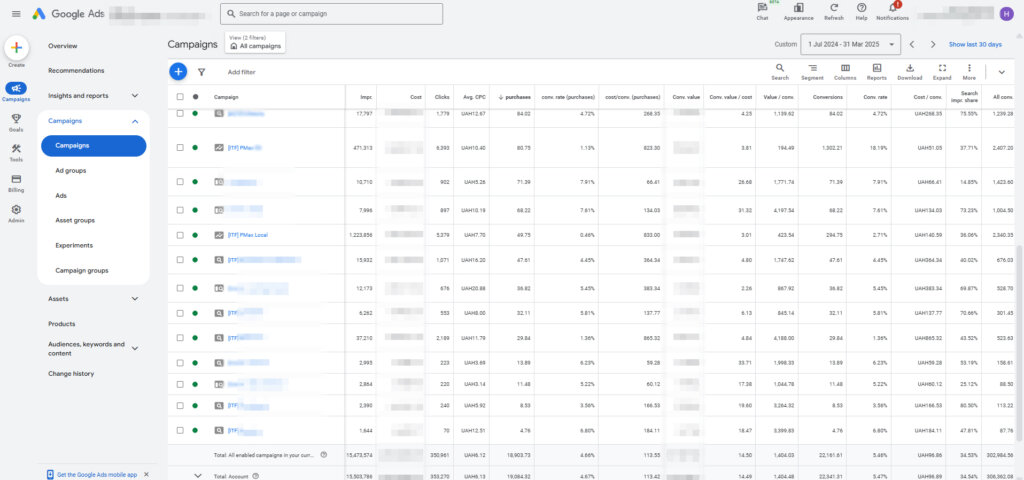Viewport: 1024px width, 480px height.
Task: Expand the Assets section in navigation
Action: [134, 298]
